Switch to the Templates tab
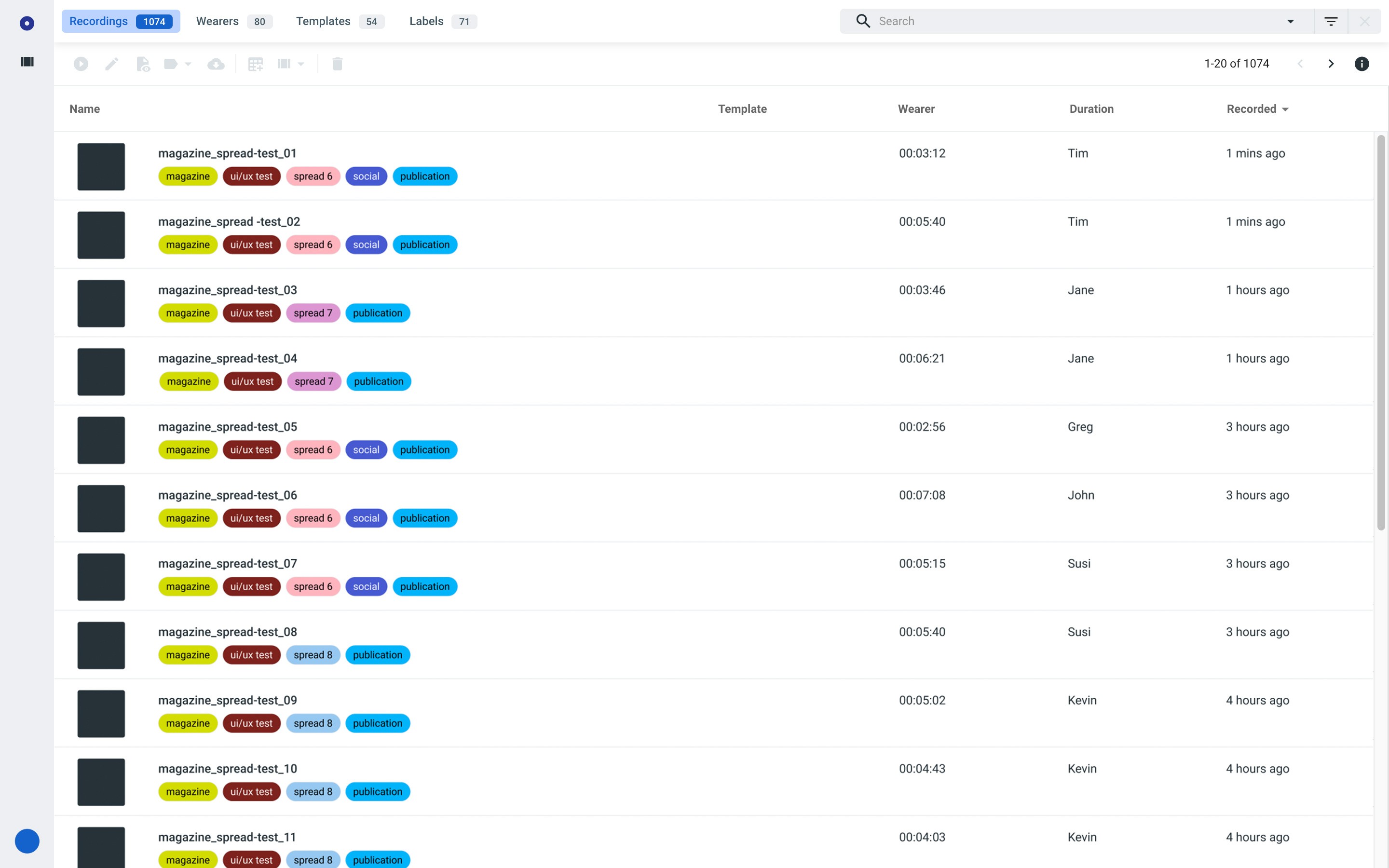This screenshot has width=1389, height=868. [339, 21]
